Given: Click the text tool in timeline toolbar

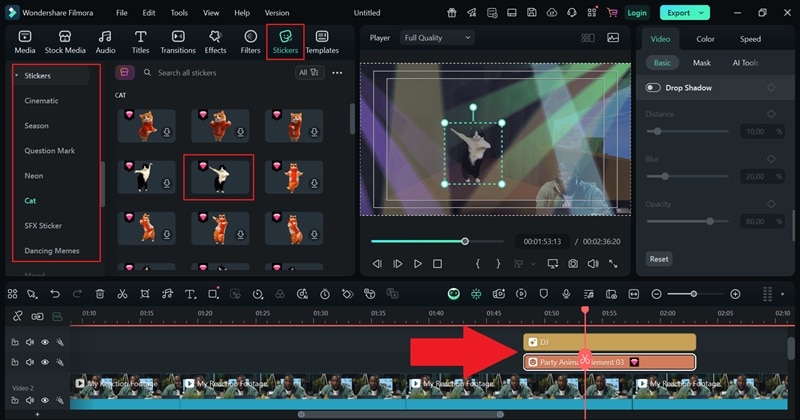Looking at the screenshot, I should (190, 293).
